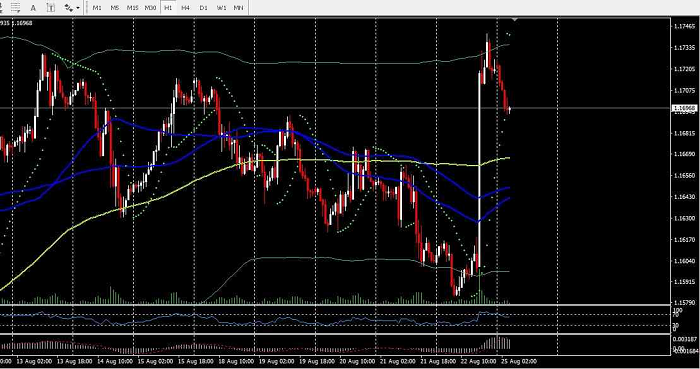Open the arrows objects tool

click(68, 8)
